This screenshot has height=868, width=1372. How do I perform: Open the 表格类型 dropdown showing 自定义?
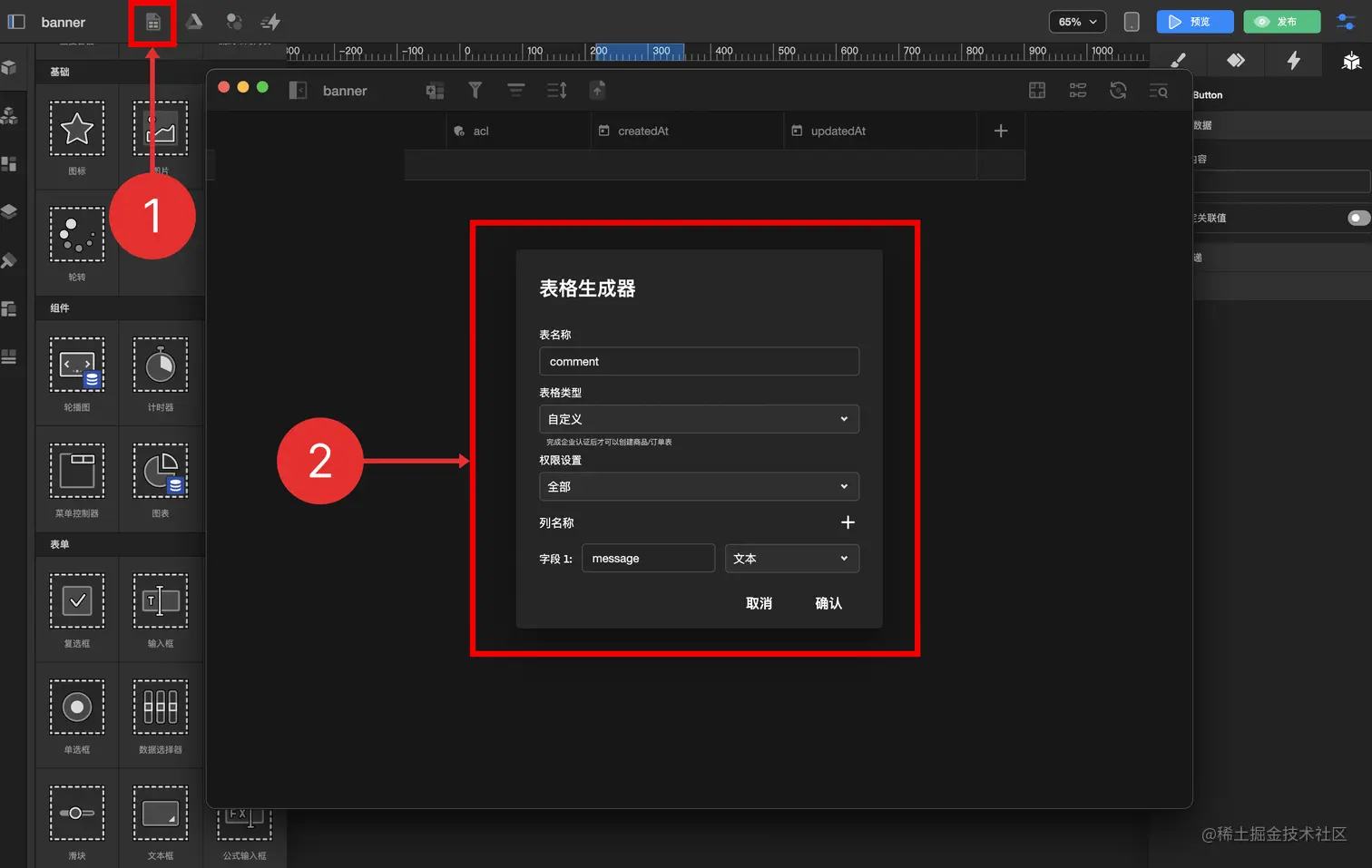coord(699,419)
